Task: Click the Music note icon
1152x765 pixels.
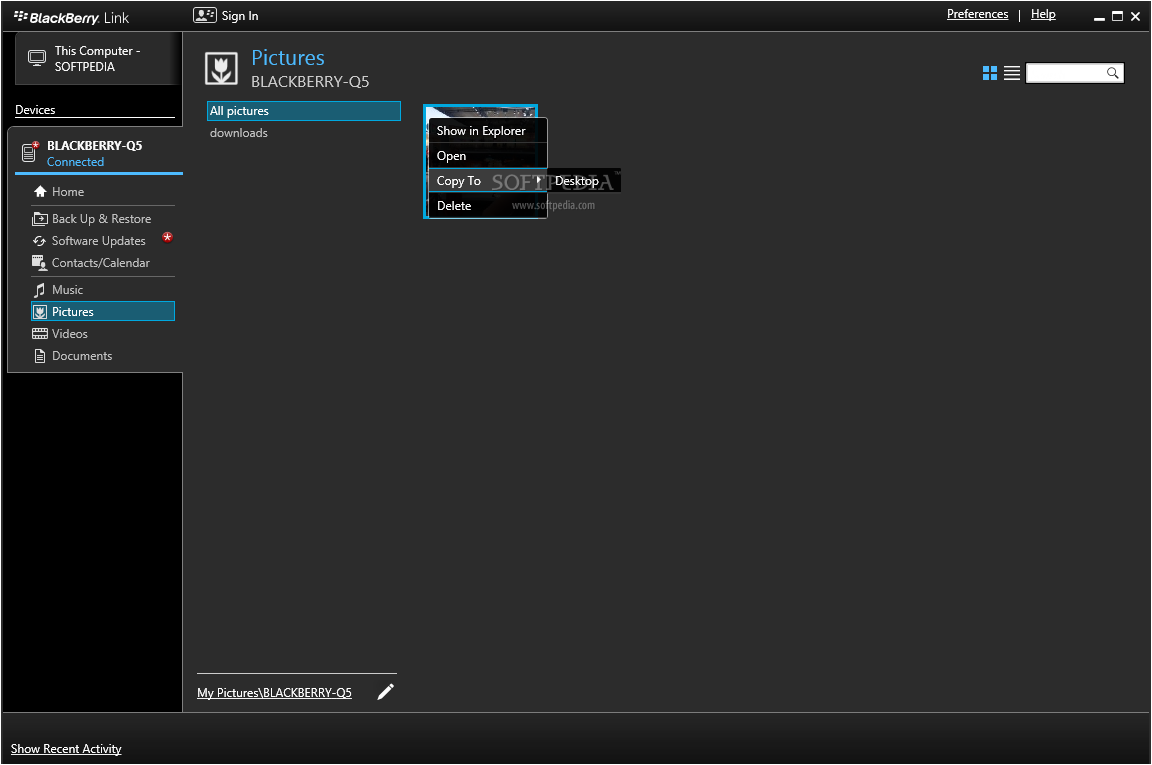Action: pyautogui.click(x=40, y=290)
